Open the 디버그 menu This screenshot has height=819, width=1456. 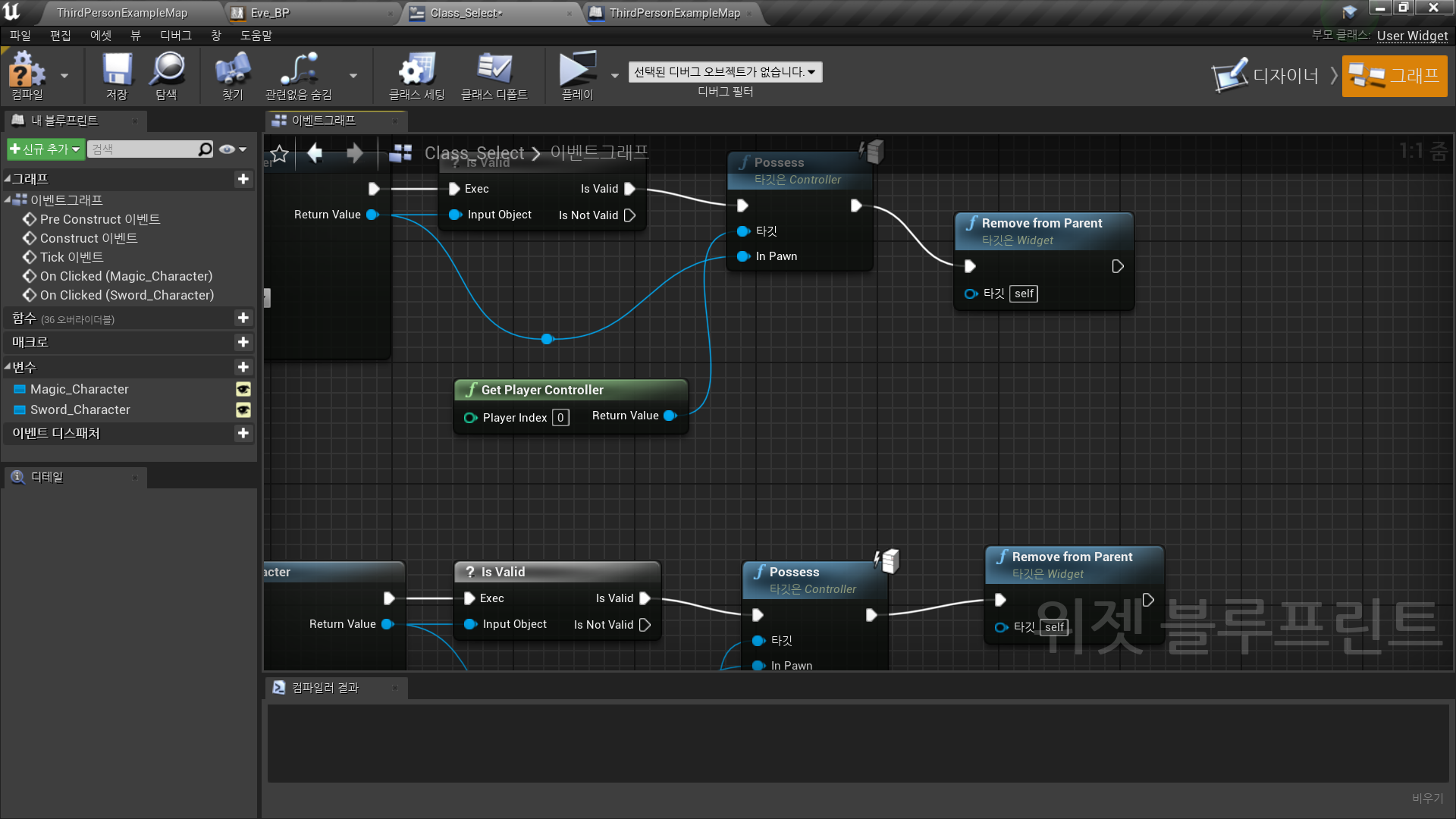tap(175, 36)
